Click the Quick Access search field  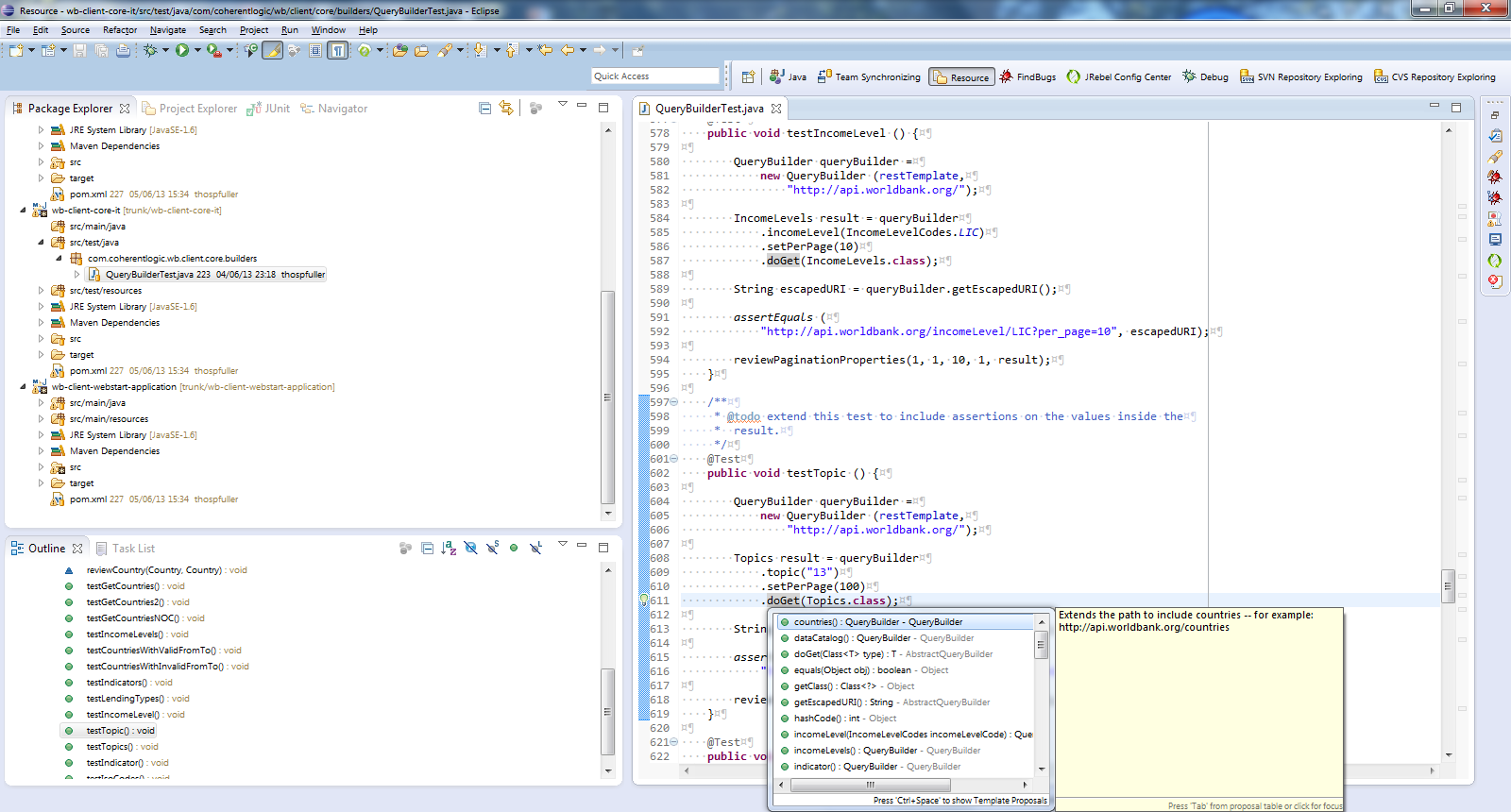click(x=655, y=76)
